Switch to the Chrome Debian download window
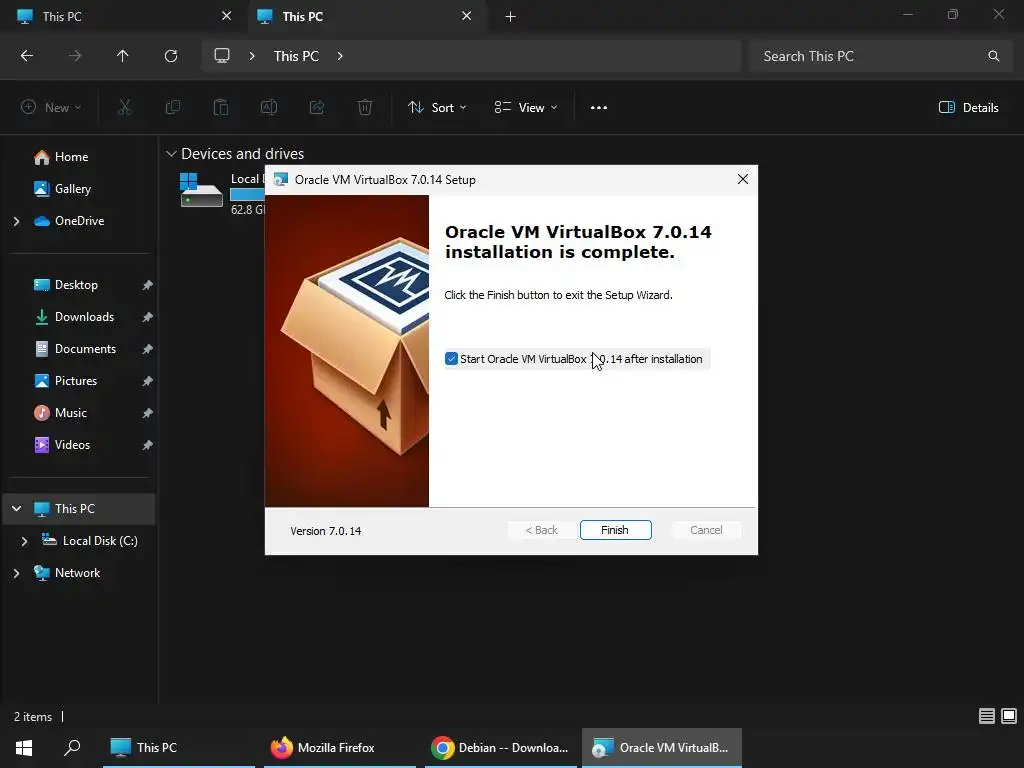This screenshot has width=1024, height=768. click(x=501, y=748)
